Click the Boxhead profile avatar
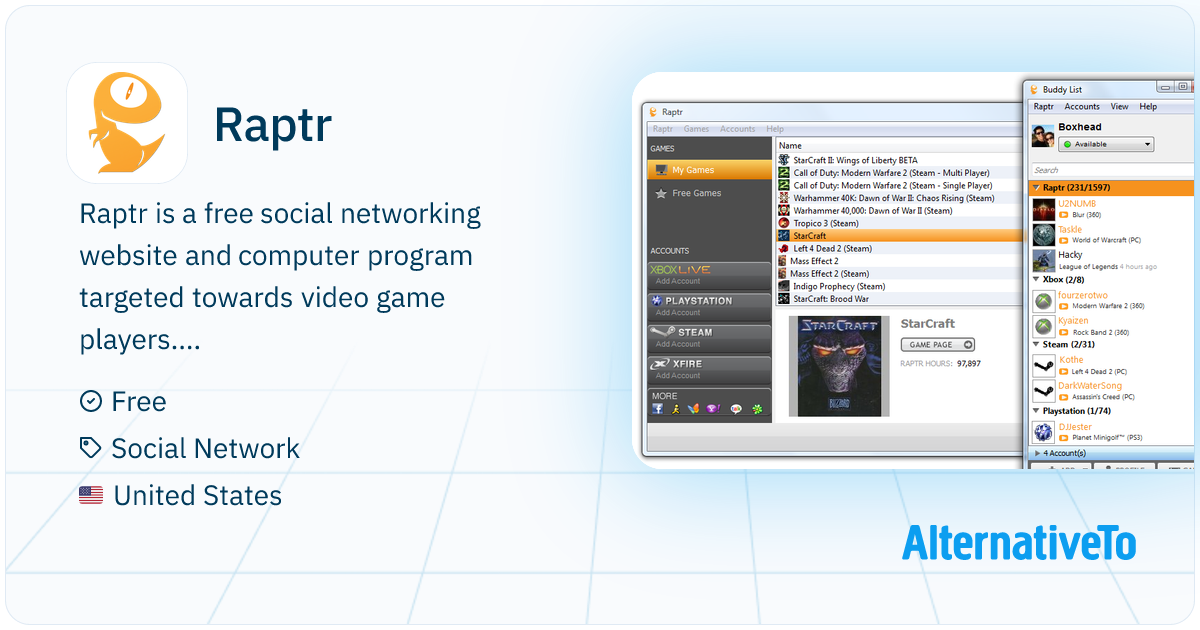 [x=1043, y=134]
